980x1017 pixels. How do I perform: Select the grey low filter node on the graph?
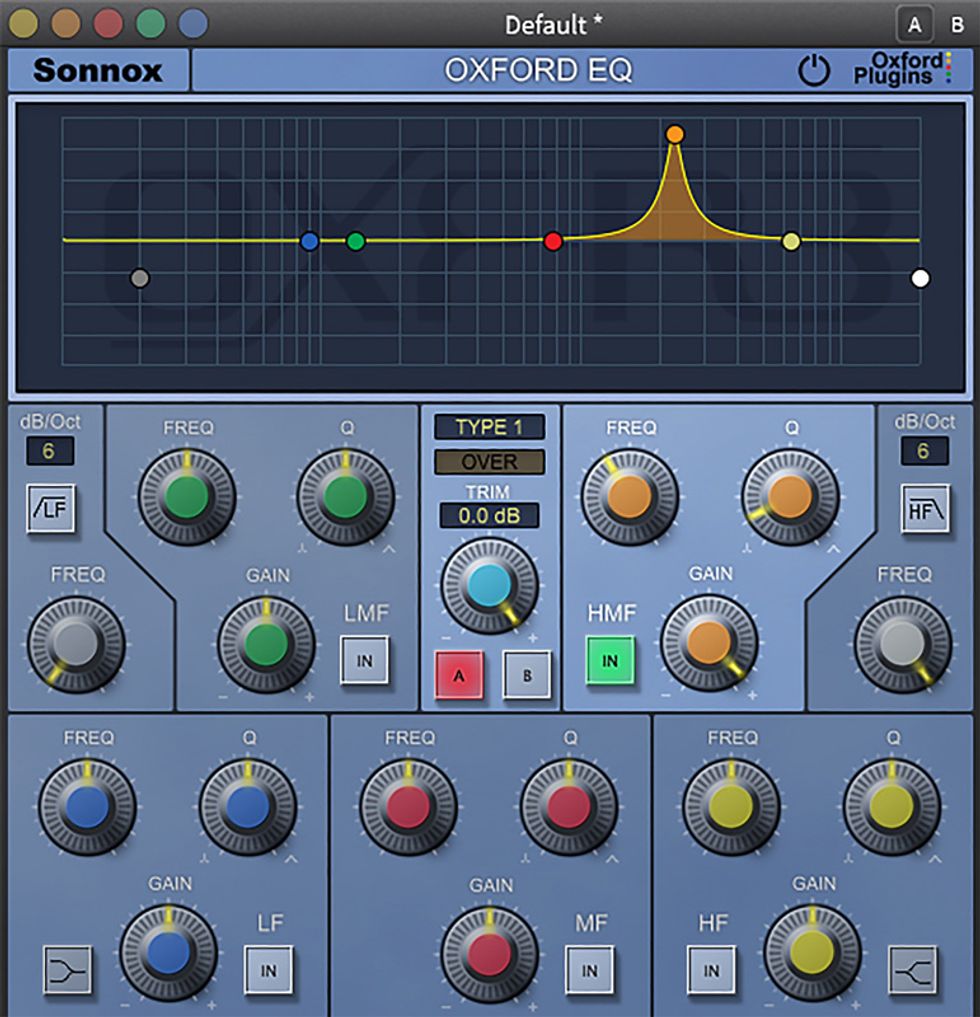coord(140,278)
